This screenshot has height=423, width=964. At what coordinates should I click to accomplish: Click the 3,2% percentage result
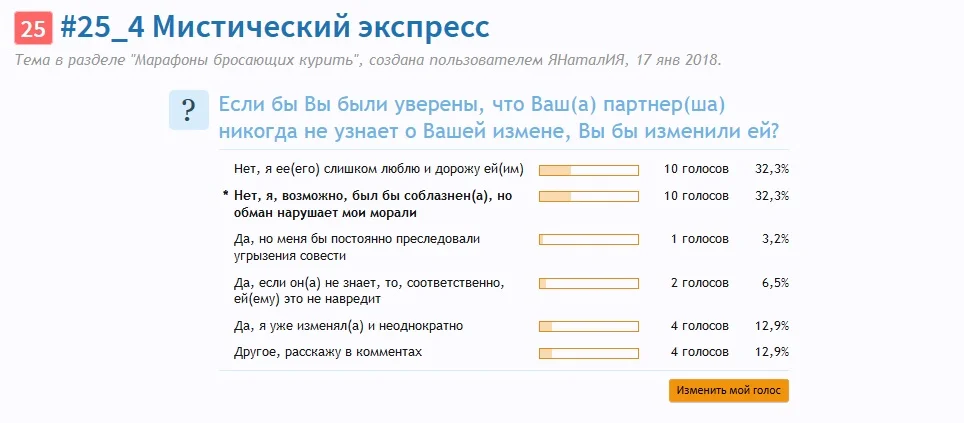(775, 239)
